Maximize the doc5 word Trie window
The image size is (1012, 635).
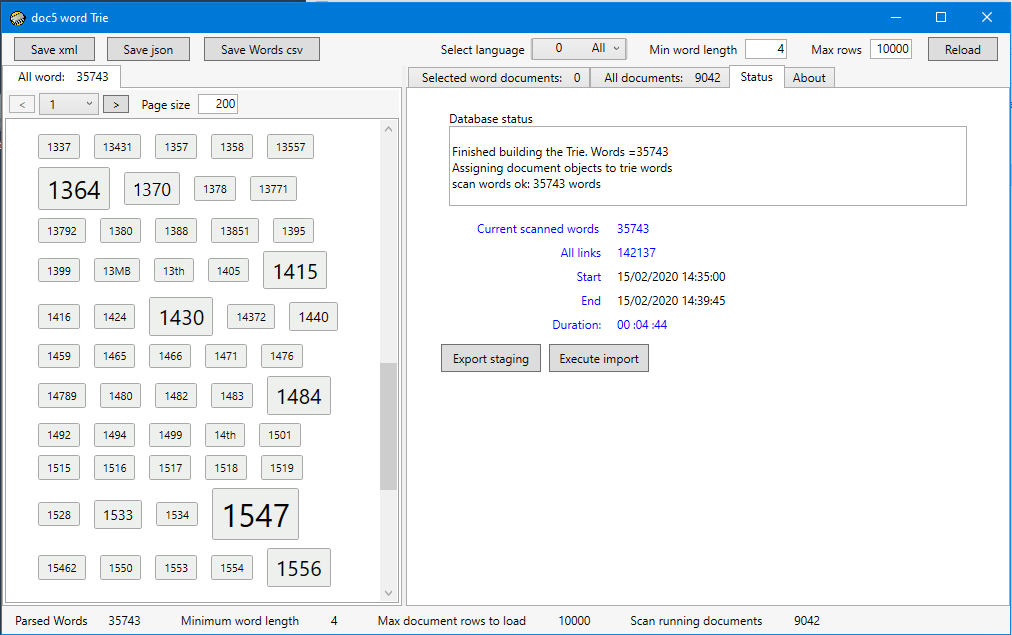point(941,17)
